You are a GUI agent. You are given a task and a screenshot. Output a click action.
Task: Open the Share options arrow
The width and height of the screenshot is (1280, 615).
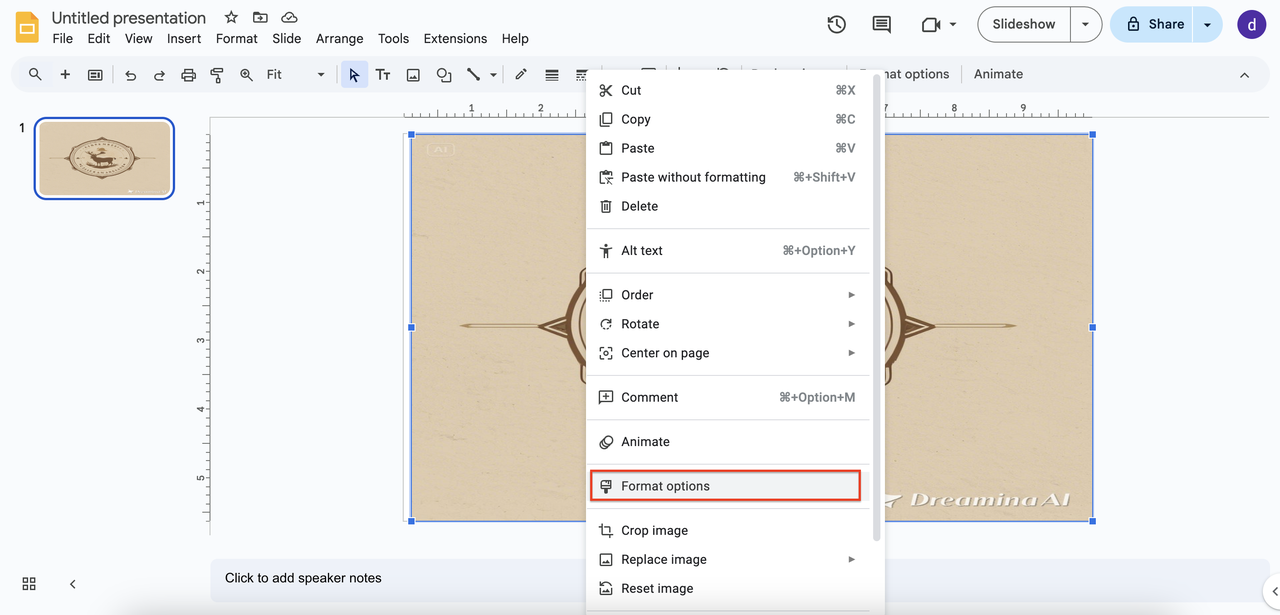click(x=1208, y=24)
